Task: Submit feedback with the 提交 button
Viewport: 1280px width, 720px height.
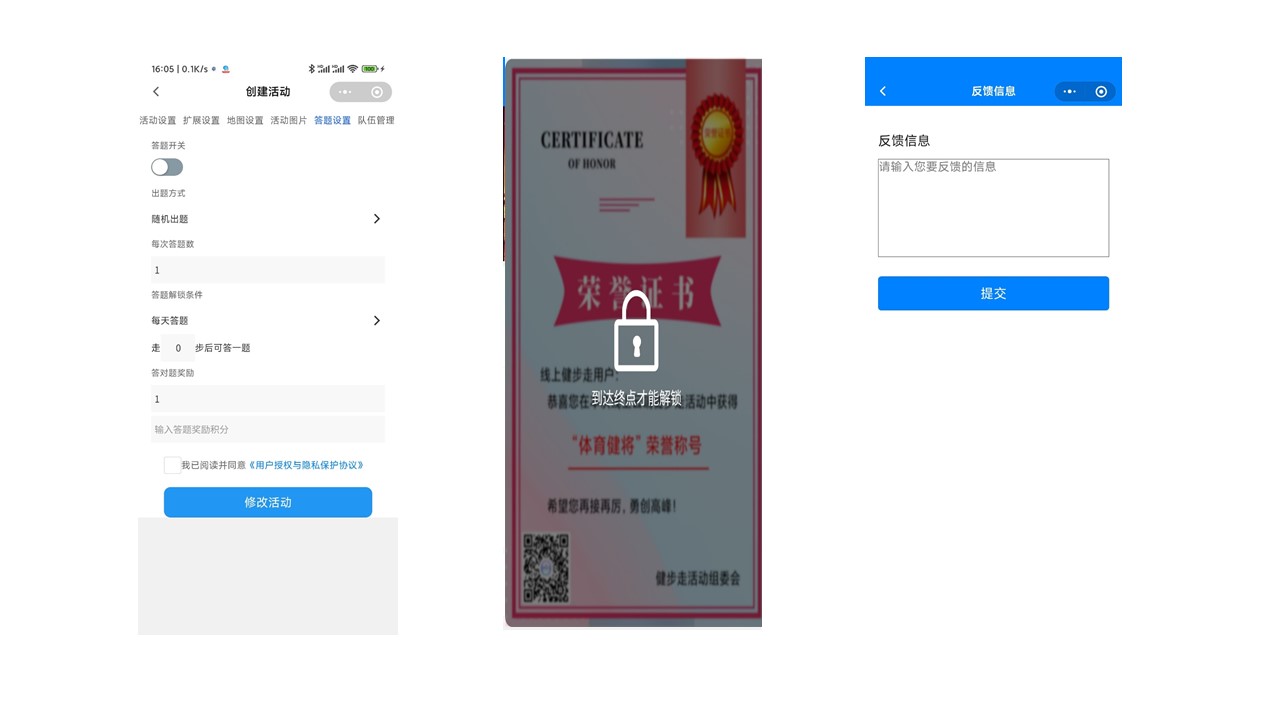Action: 993,293
